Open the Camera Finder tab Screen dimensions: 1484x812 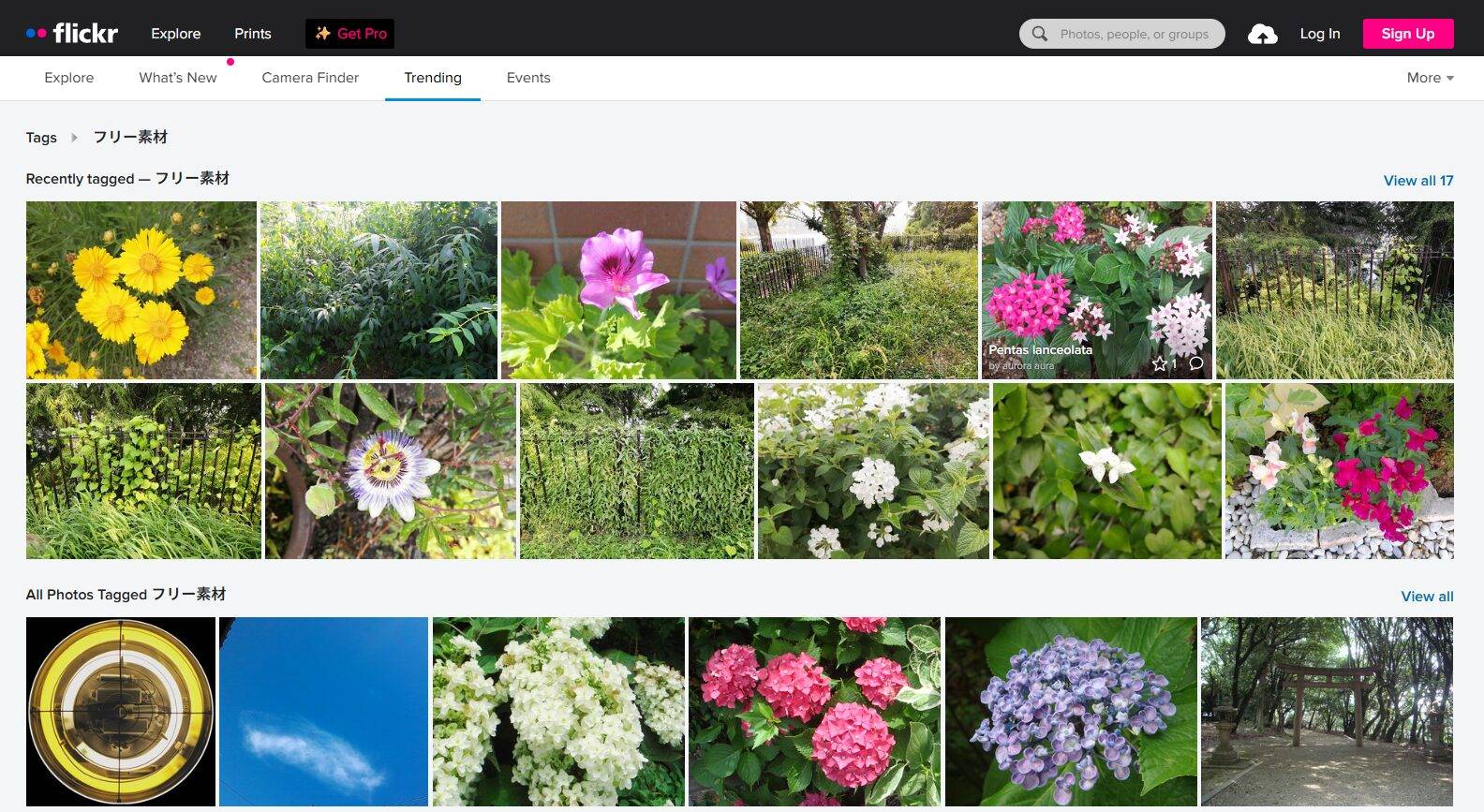tap(310, 78)
